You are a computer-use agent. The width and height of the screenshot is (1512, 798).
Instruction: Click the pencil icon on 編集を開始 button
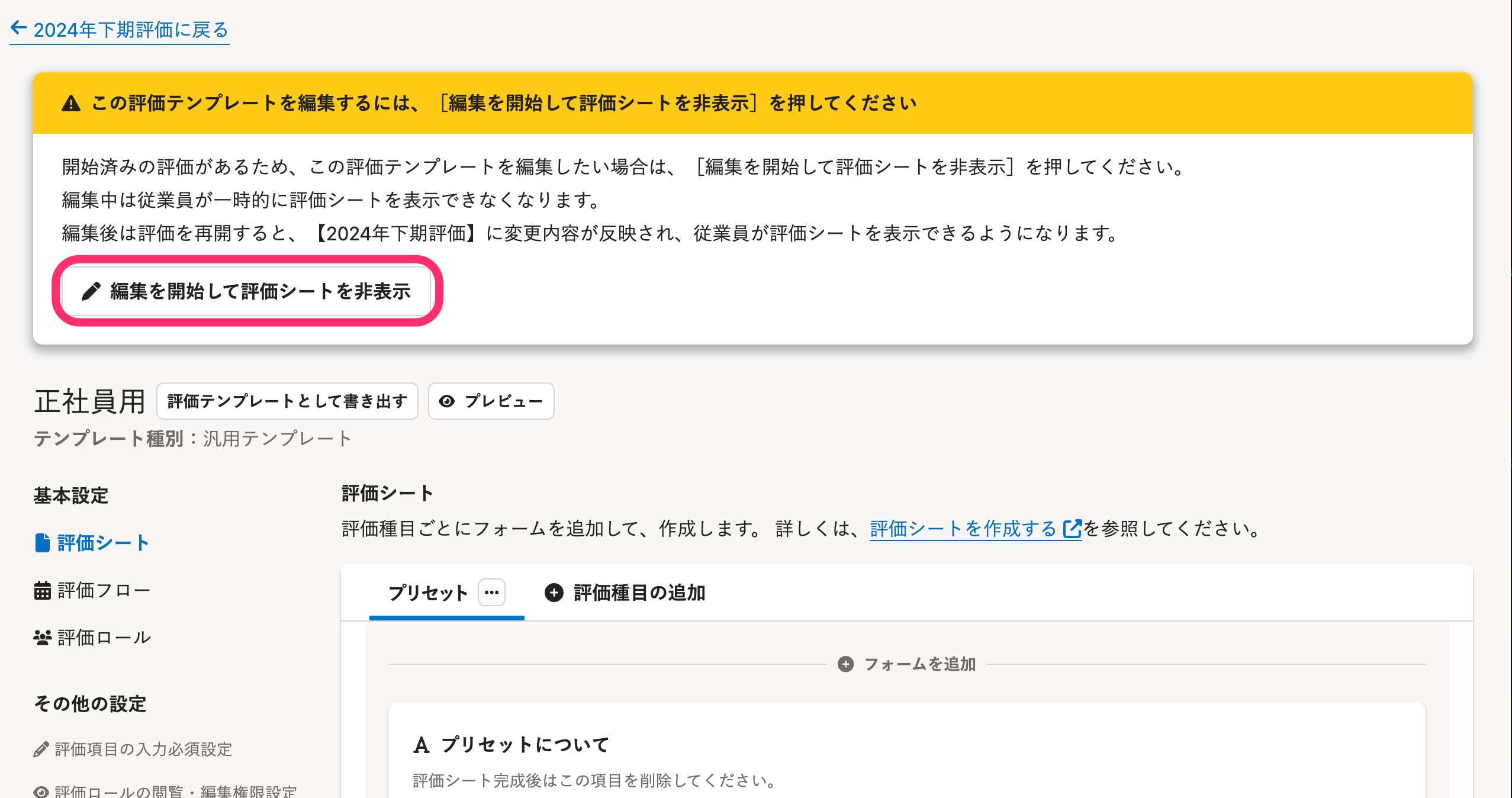91,291
